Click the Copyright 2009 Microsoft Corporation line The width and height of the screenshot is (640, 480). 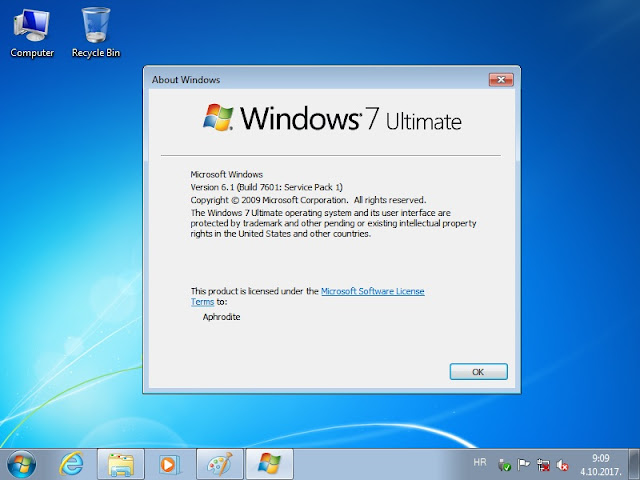click(x=308, y=200)
